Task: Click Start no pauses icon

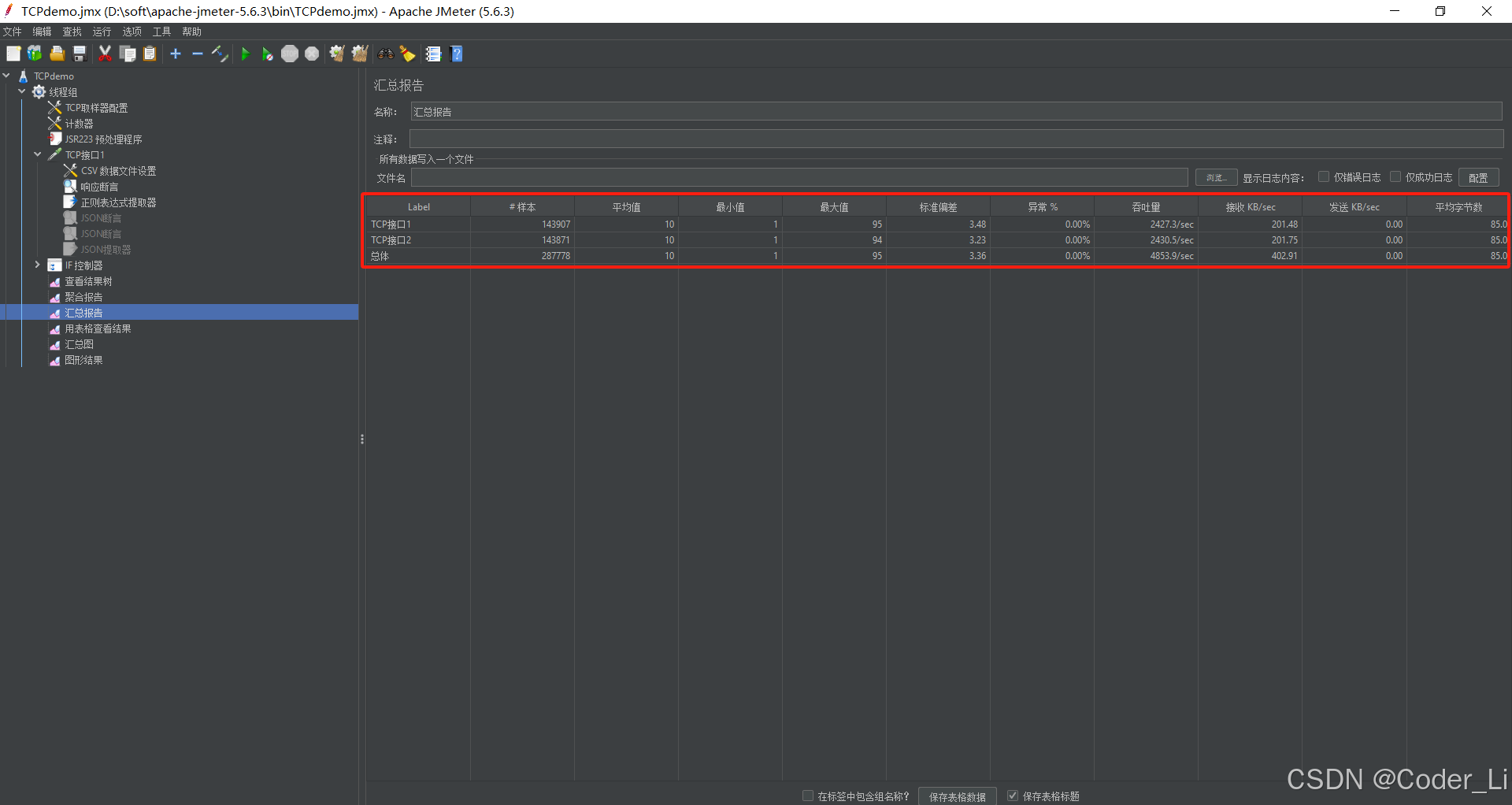Action: (268, 54)
